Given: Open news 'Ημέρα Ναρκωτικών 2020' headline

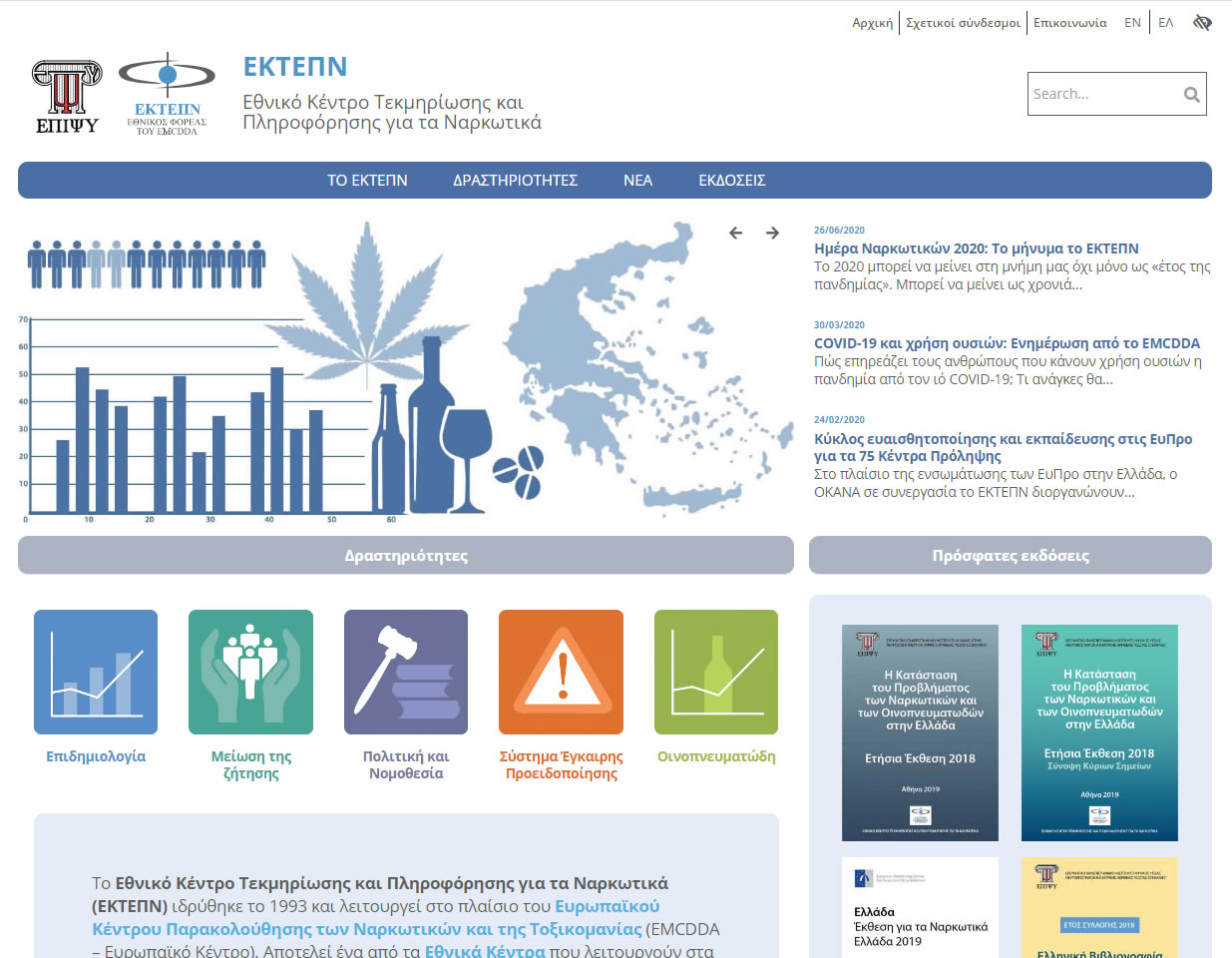Looking at the screenshot, I should coord(976,248).
